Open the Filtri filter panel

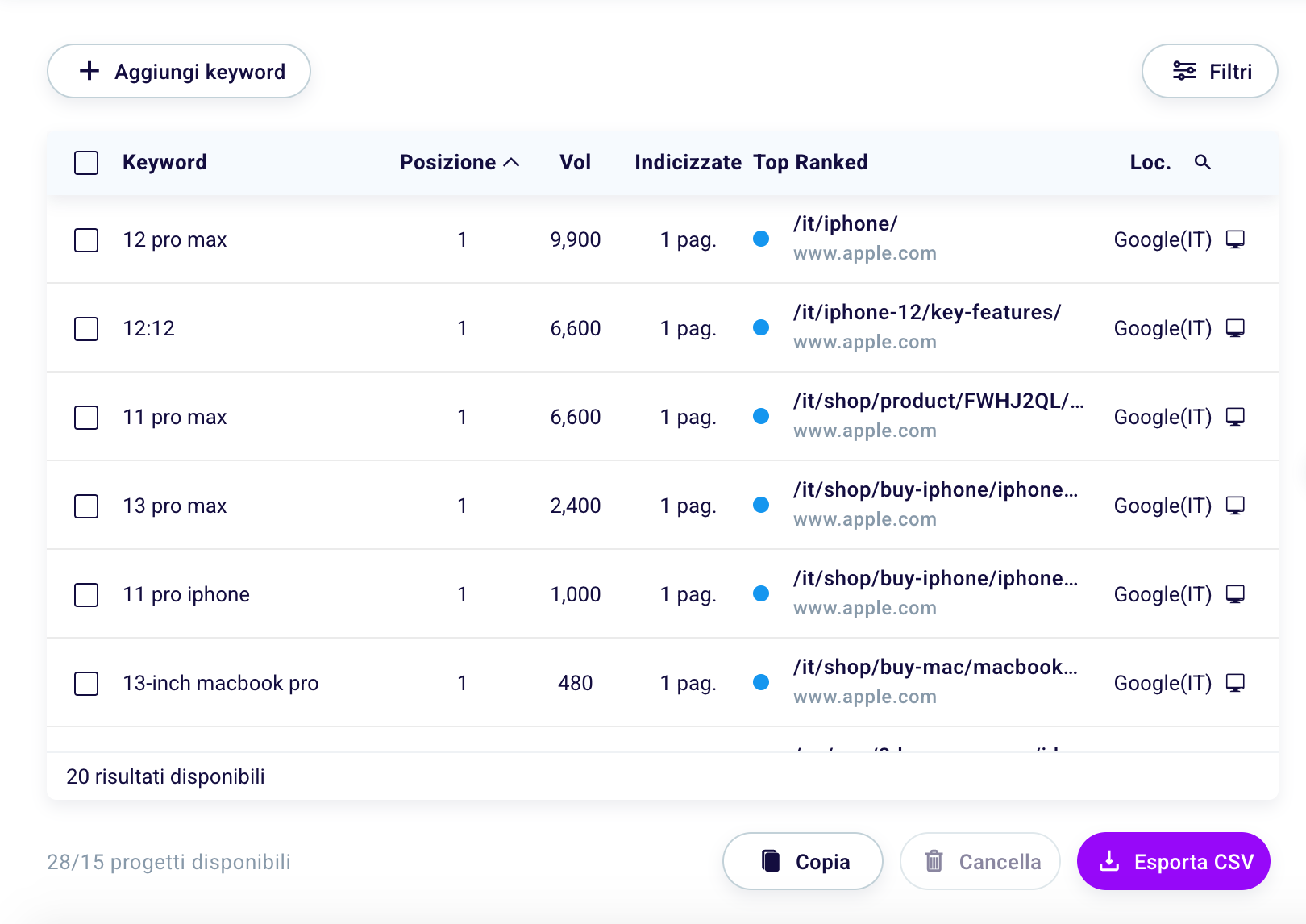click(x=1209, y=72)
